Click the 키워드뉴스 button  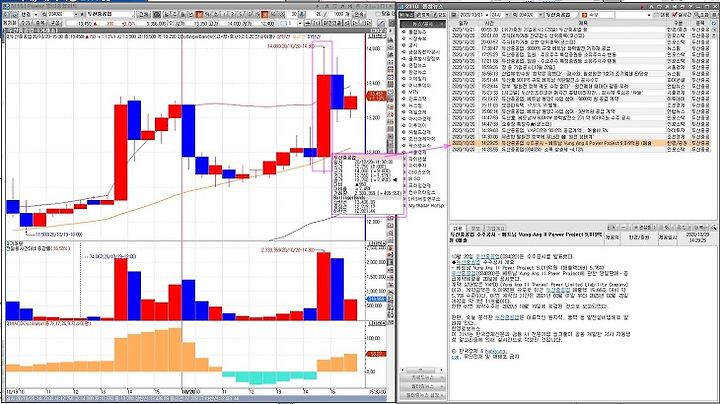[422, 377]
